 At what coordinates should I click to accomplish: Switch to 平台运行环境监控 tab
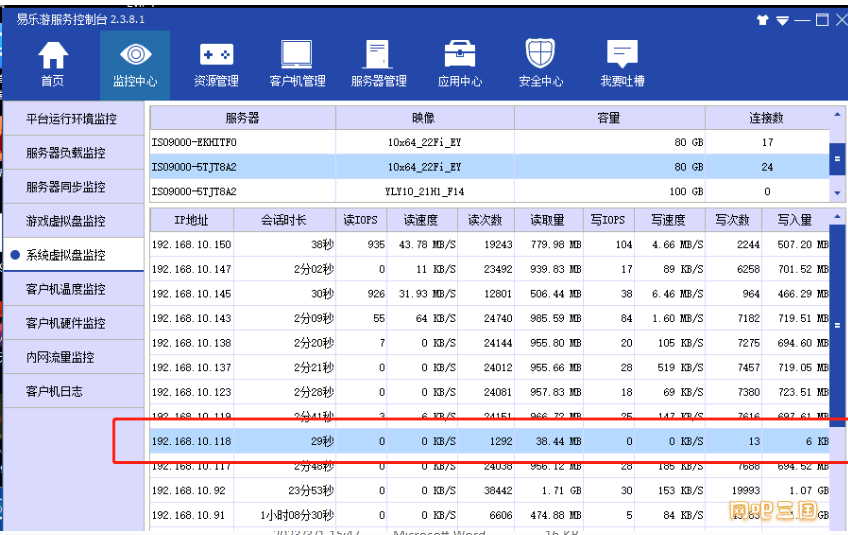(x=71, y=119)
